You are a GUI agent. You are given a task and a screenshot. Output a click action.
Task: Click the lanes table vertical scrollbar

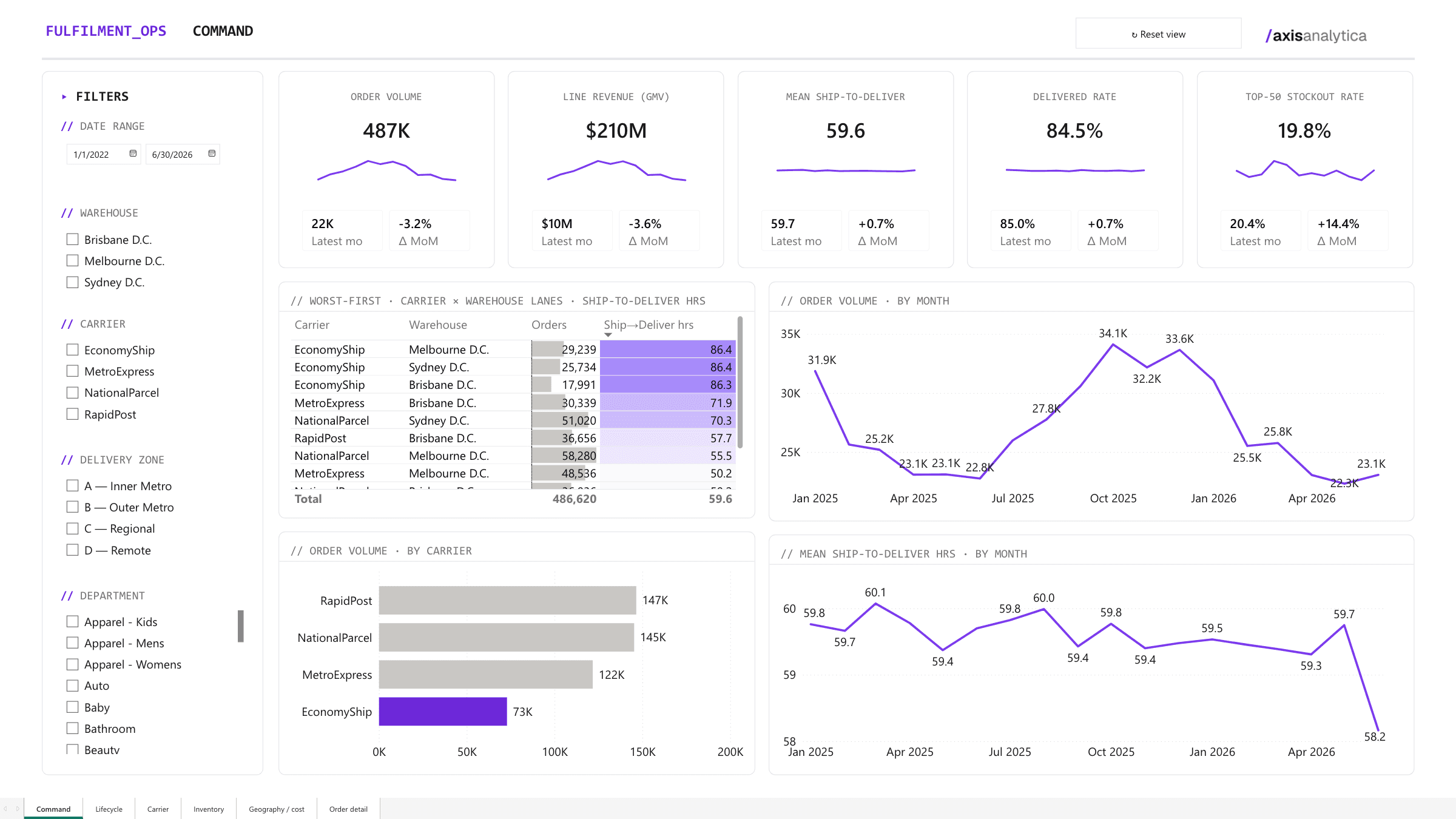[x=740, y=382]
